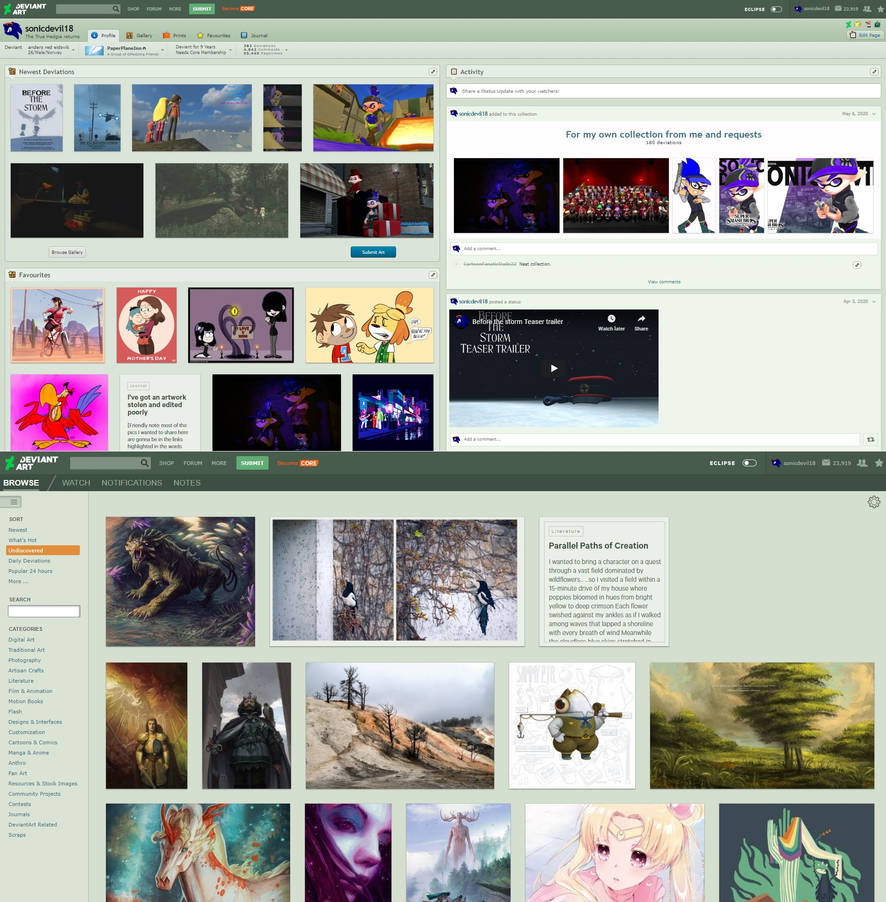Viewport: 886px width, 902px height.
Task: Open the MORE menu in the profile page header
Action: click(175, 9)
